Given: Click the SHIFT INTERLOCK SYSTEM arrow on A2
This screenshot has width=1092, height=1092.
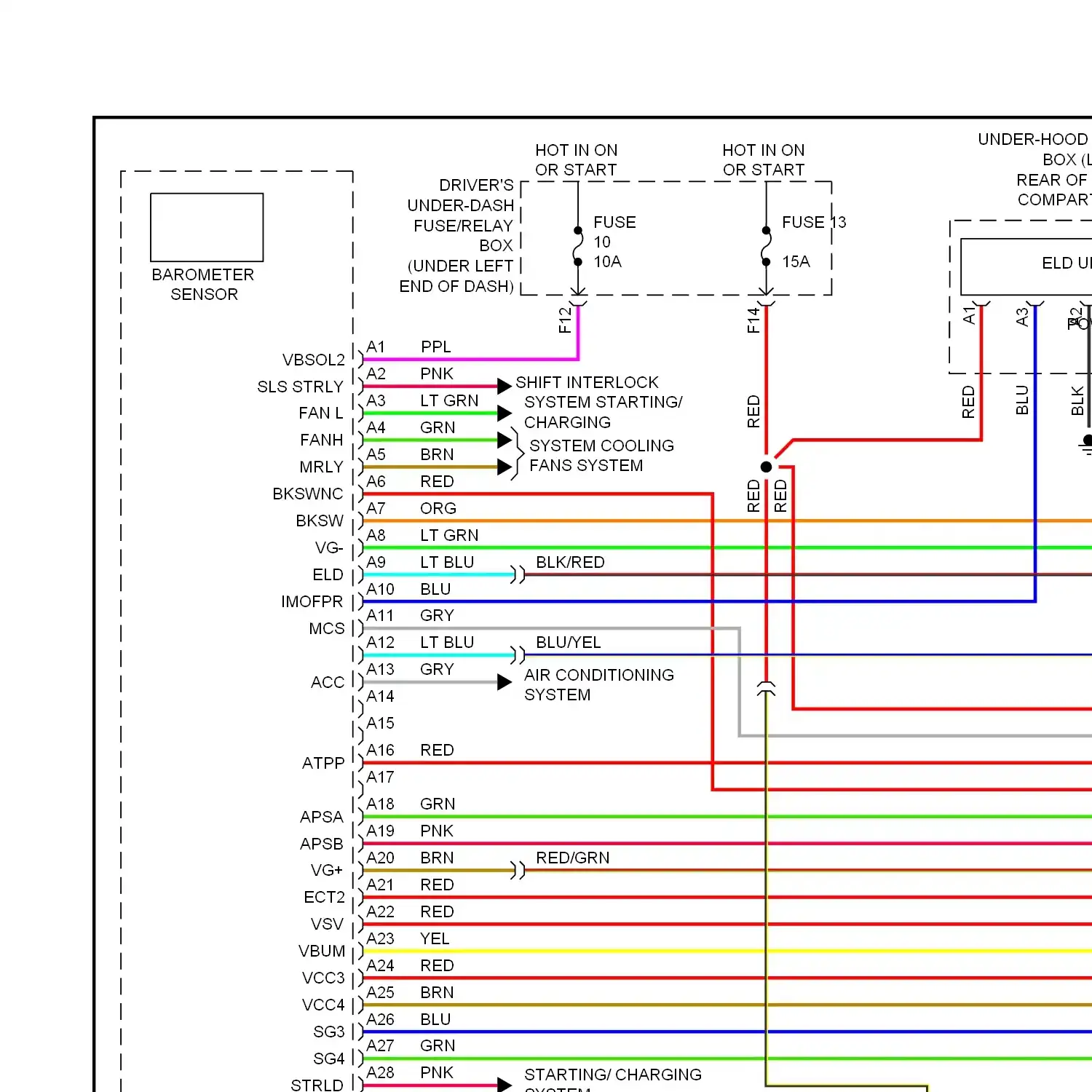Looking at the screenshot, I should coord(505,386).
